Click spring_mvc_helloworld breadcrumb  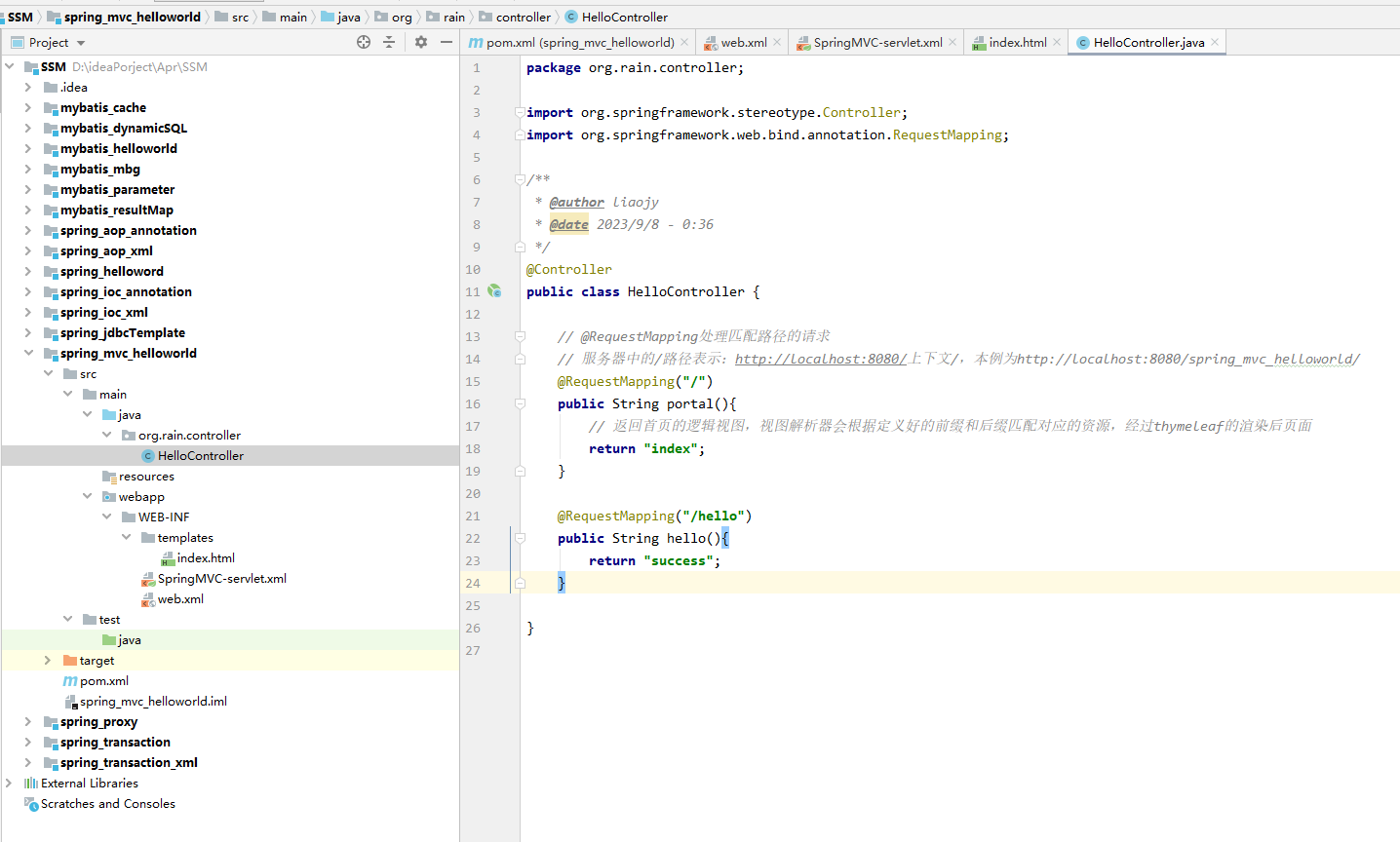124,17
